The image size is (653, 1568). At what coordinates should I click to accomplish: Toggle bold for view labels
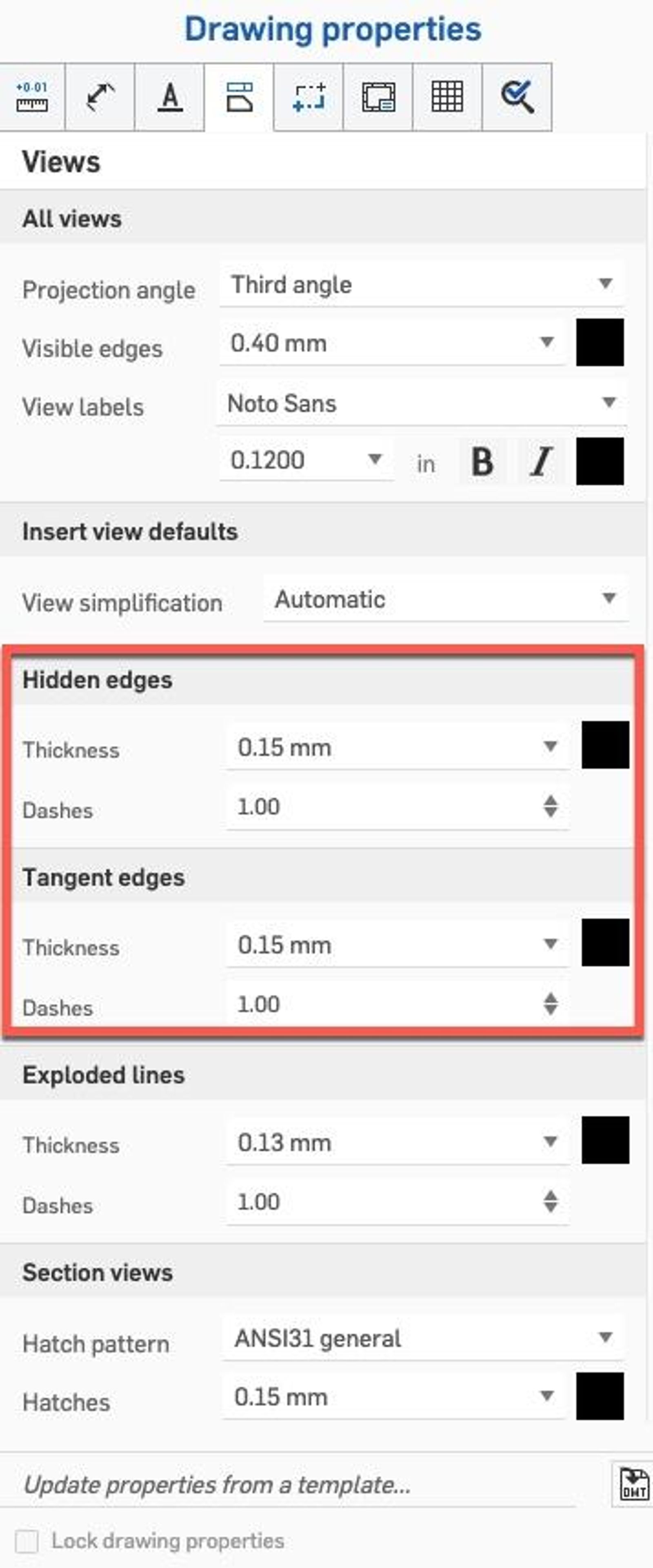point(482,461)
